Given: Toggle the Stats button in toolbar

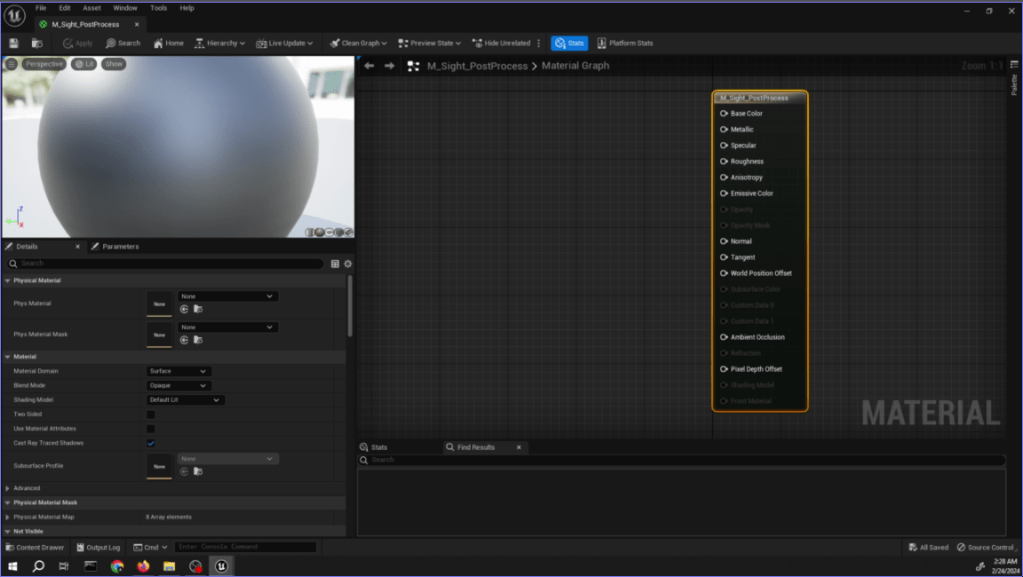Looking at the screenshot, I should point(569,43).
